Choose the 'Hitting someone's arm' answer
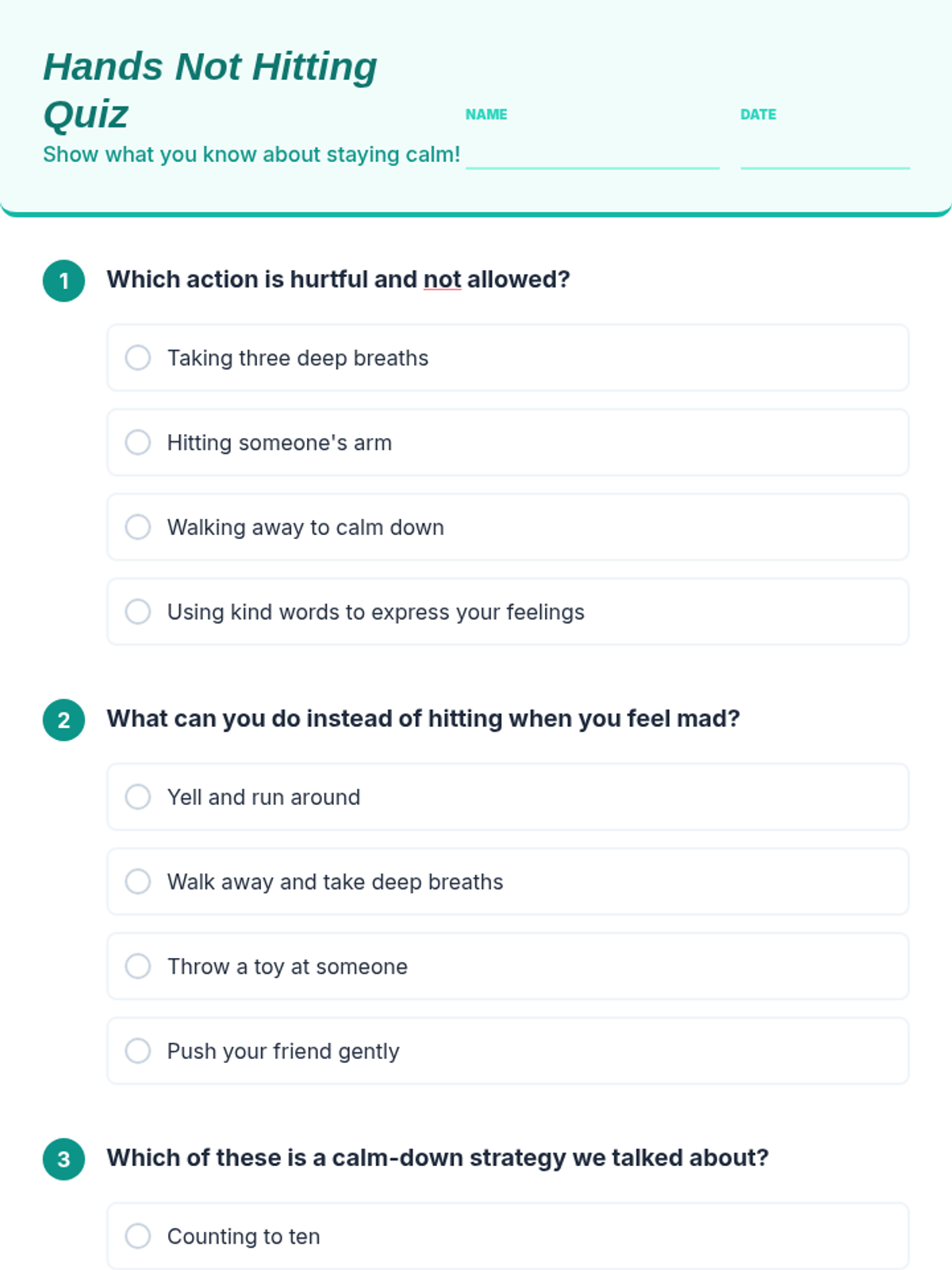 click(x=508, y=442)
